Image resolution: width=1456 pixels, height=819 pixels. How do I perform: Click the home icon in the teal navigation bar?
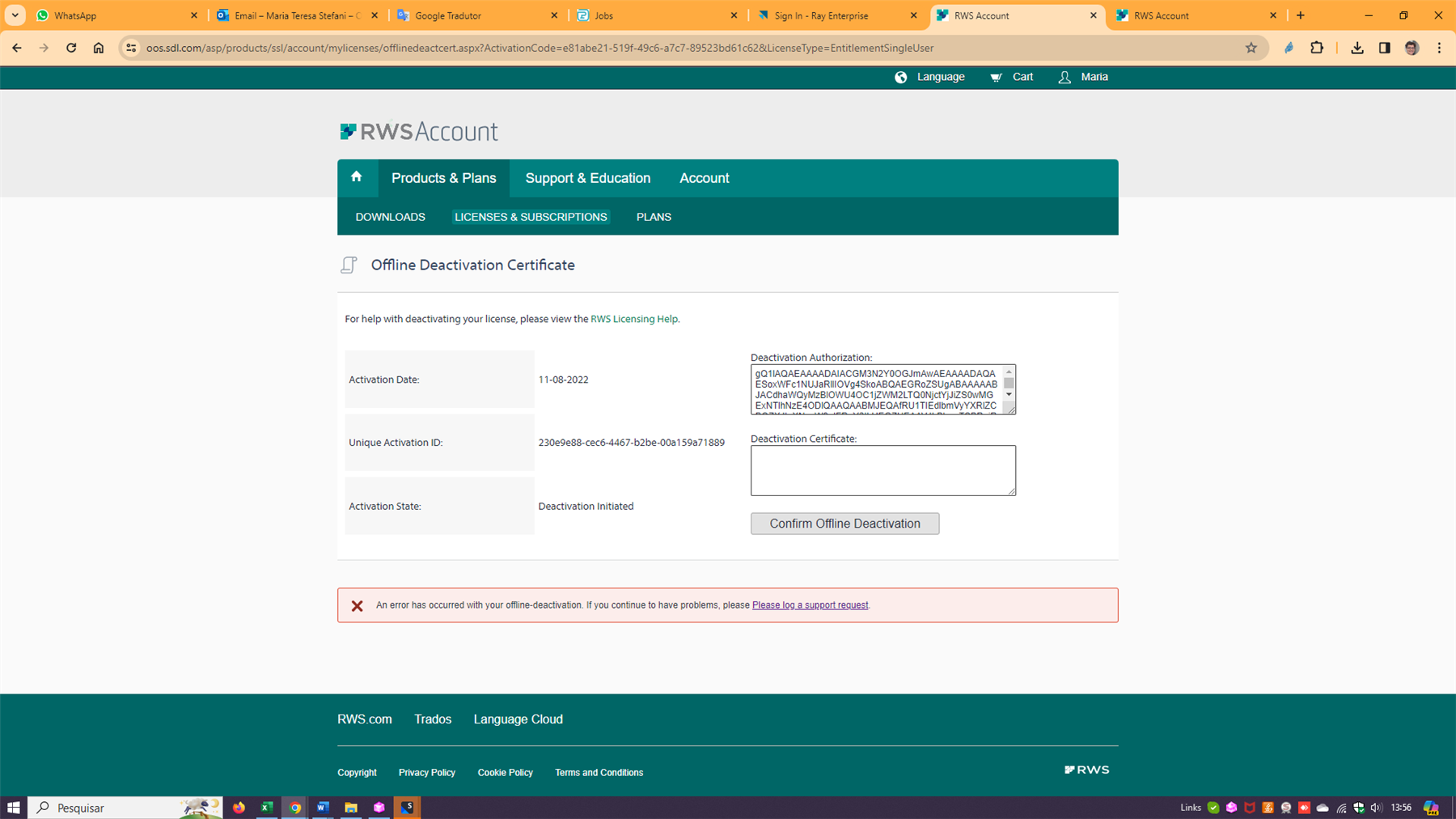(x=357, y=177)
